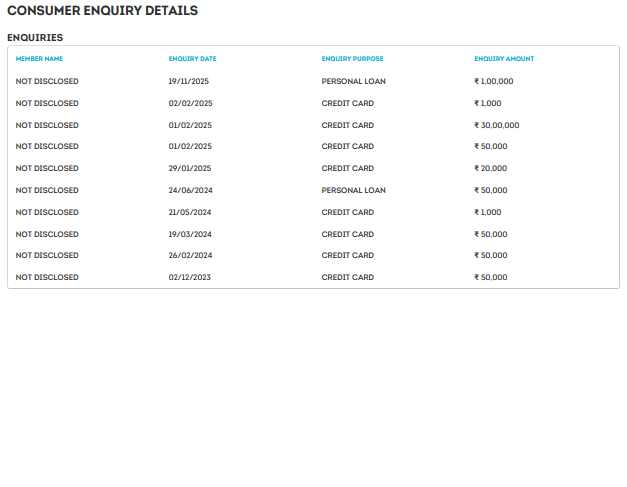Viewport: 627px width, 487px height.
Task: Select amount '₹ 1,000' in the 02/02/2025 row
Action: pos(488,103)
